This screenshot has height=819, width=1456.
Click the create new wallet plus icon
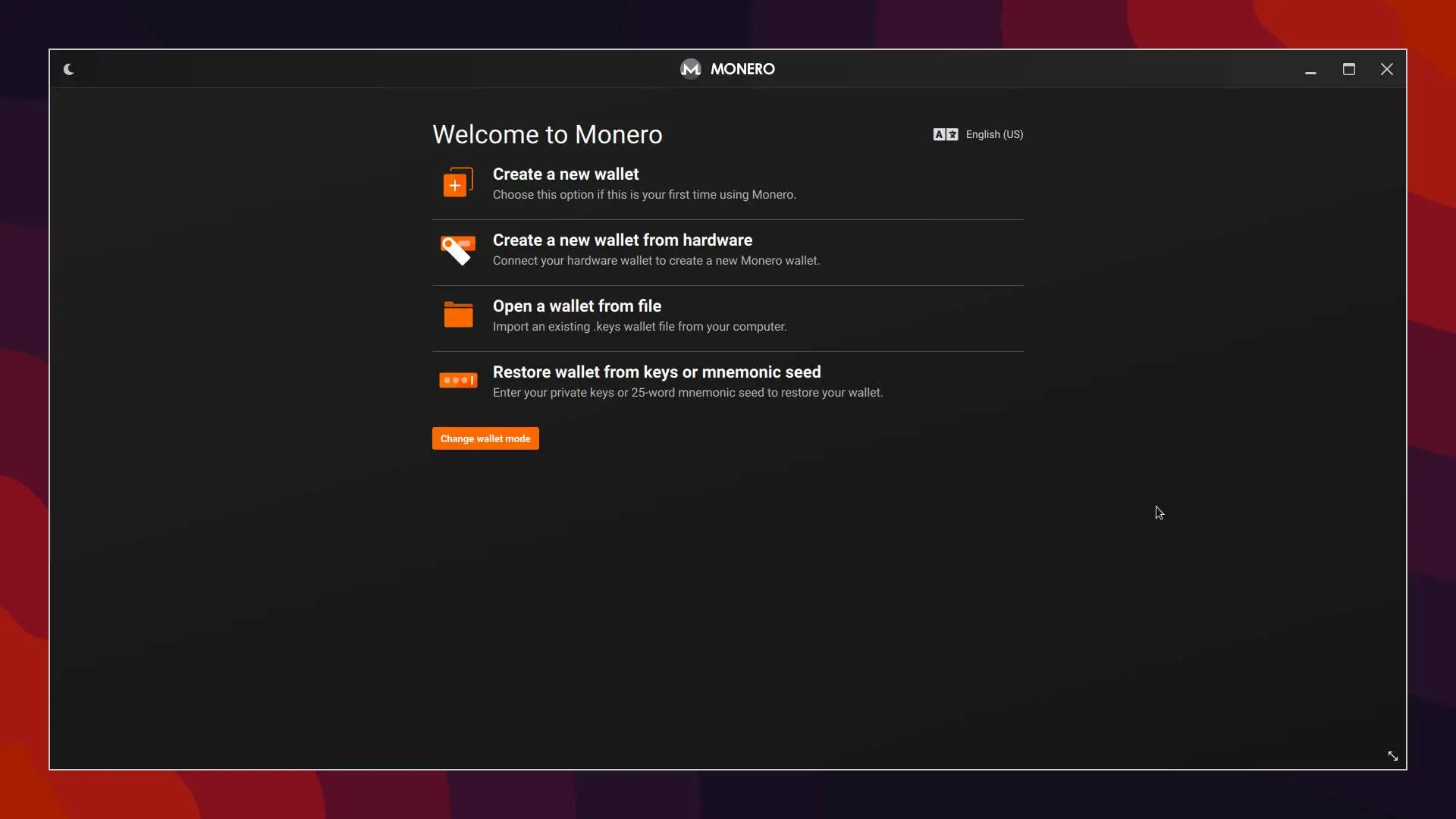(458, 183)
